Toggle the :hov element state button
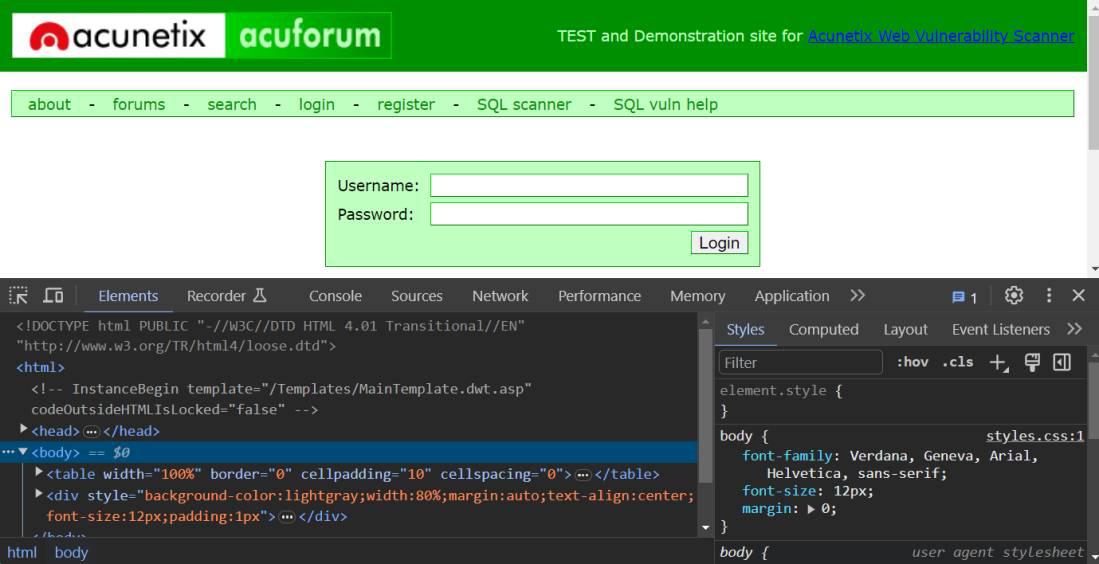The height and width of the screenshot is (564, 1099). [x=913, y=362]
